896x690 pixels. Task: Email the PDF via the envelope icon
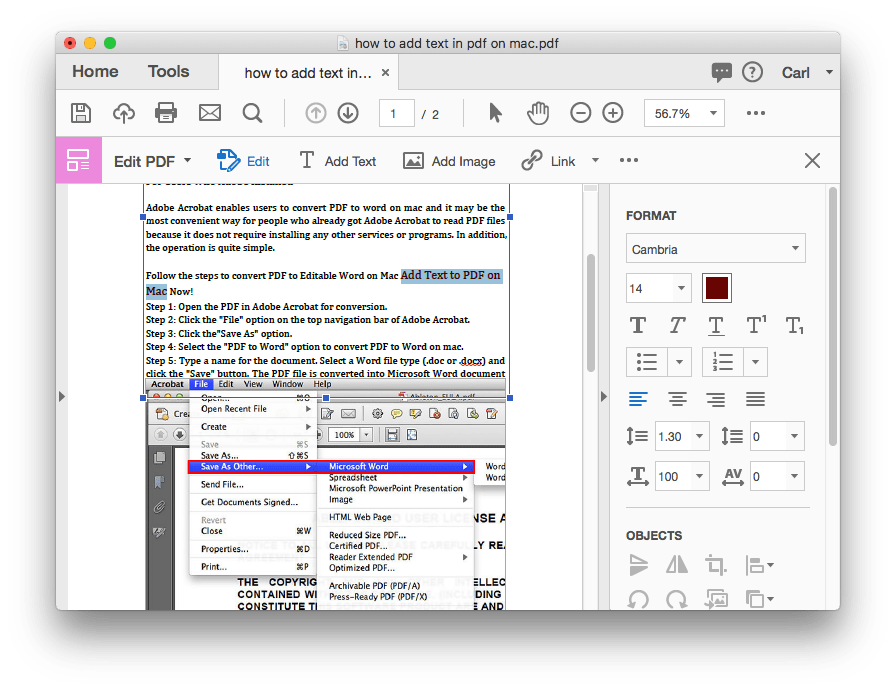(209, 113)
